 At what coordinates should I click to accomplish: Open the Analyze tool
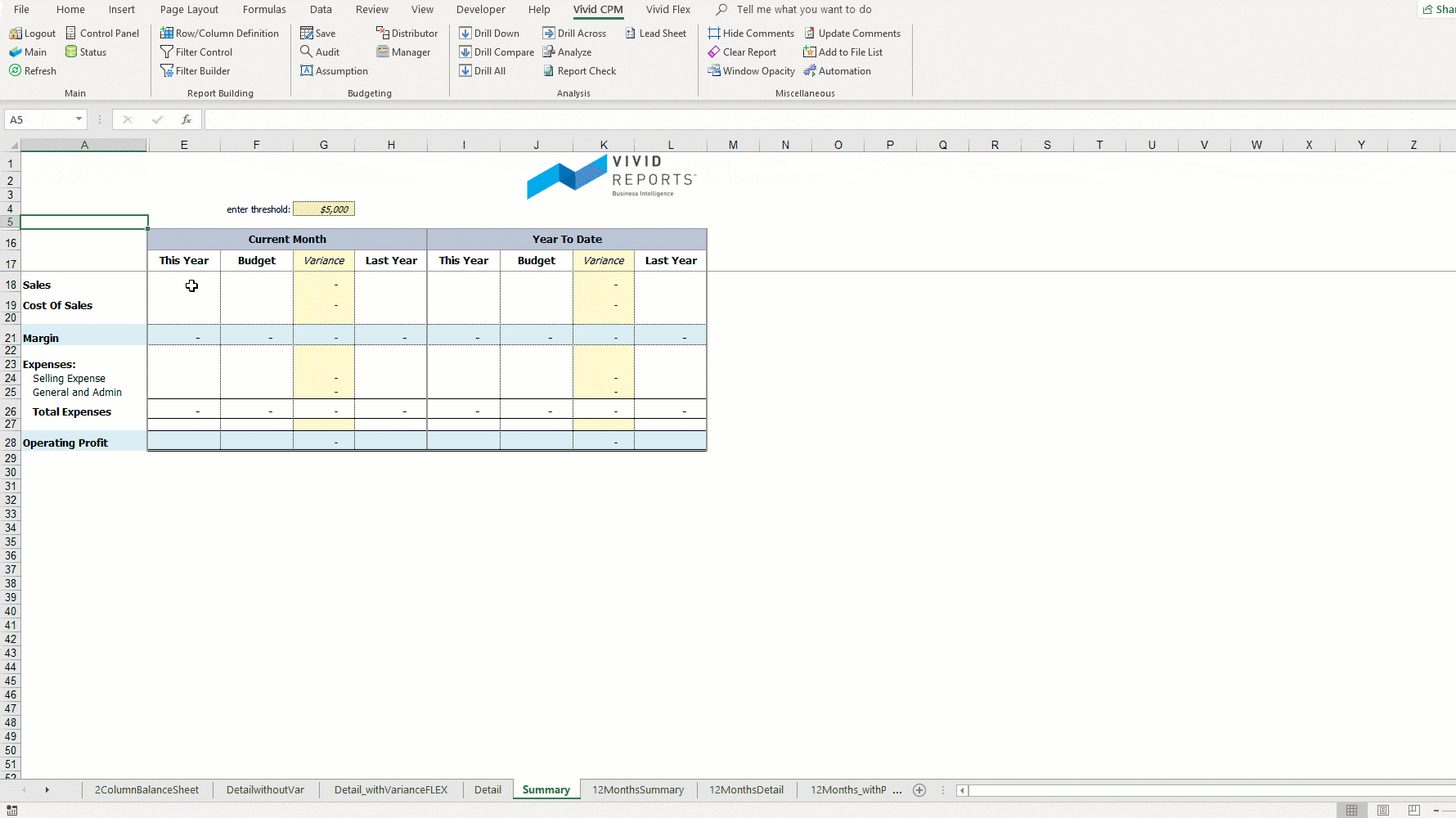coord(567,52)
